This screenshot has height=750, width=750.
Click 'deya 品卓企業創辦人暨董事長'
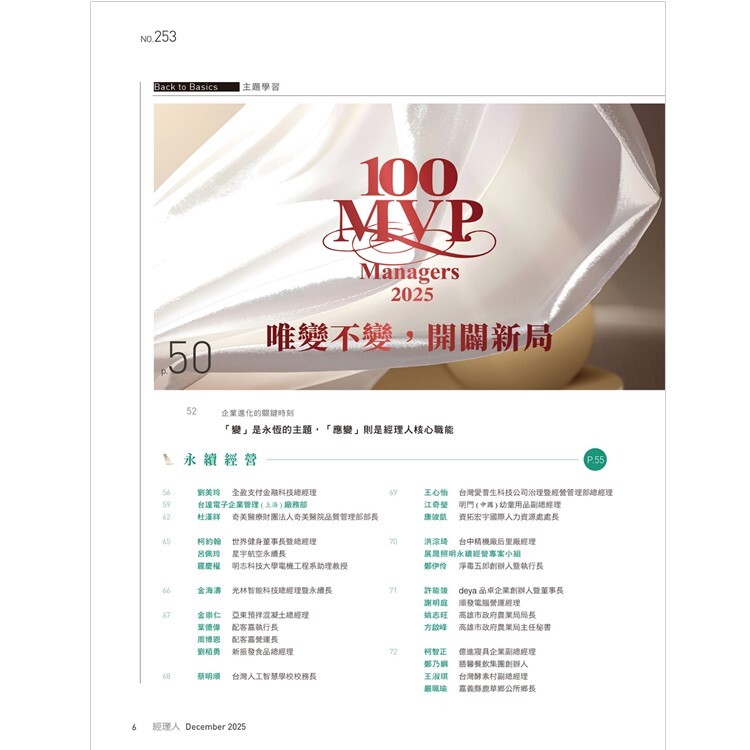tap(511, 591)
